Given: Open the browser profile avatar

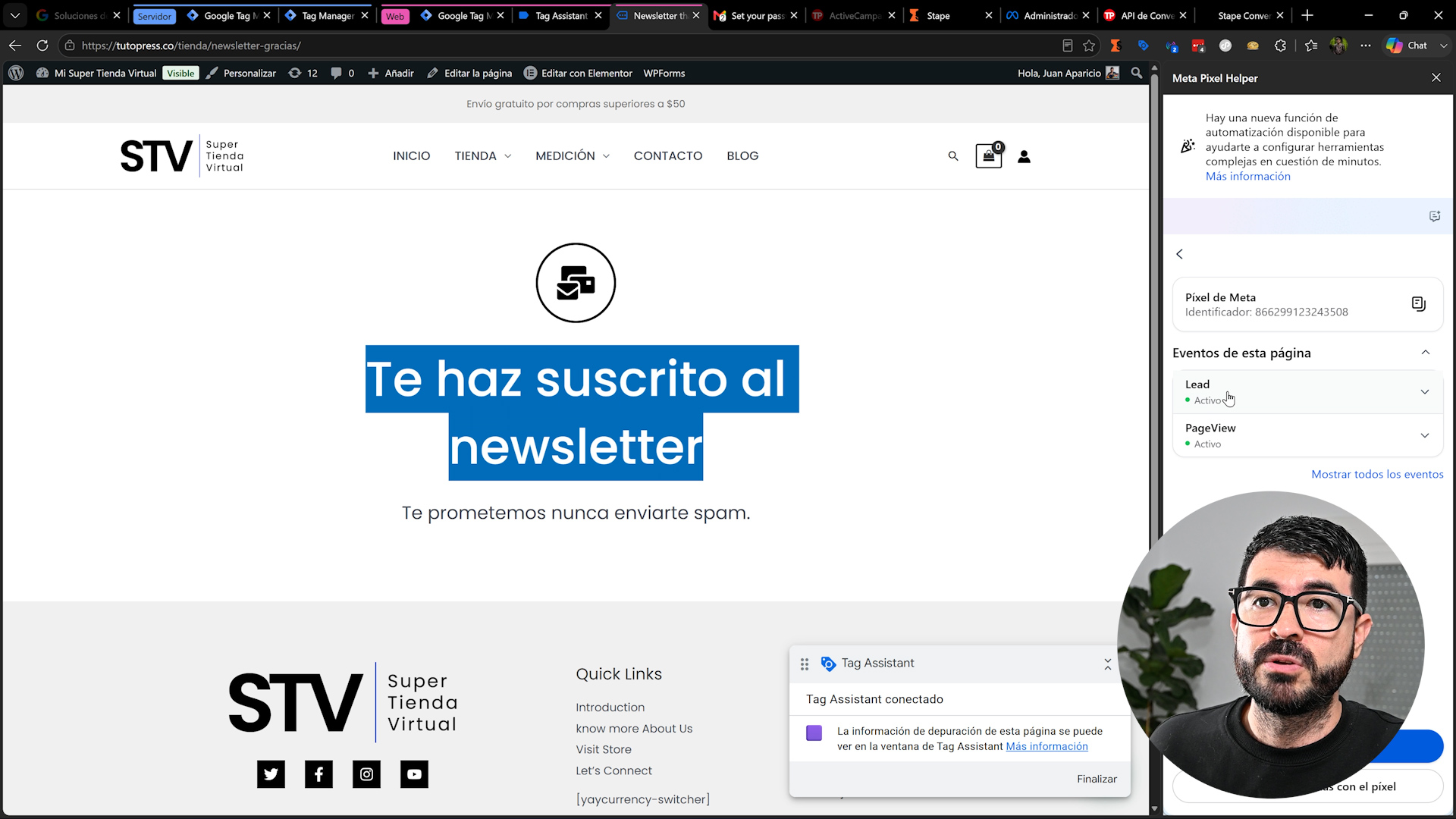Looking at the screenshot, I should click(x=1338, y=45).
